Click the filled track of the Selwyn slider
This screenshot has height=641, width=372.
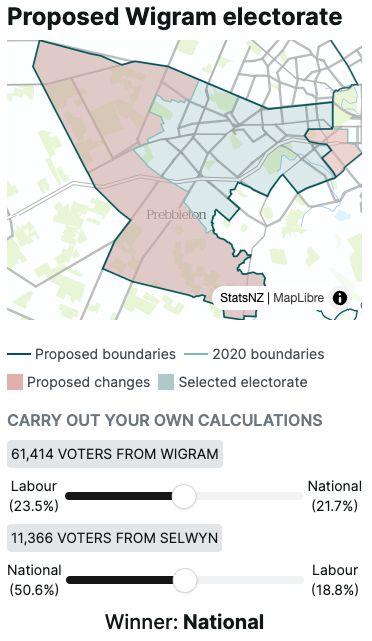click(x=120, y=580)
